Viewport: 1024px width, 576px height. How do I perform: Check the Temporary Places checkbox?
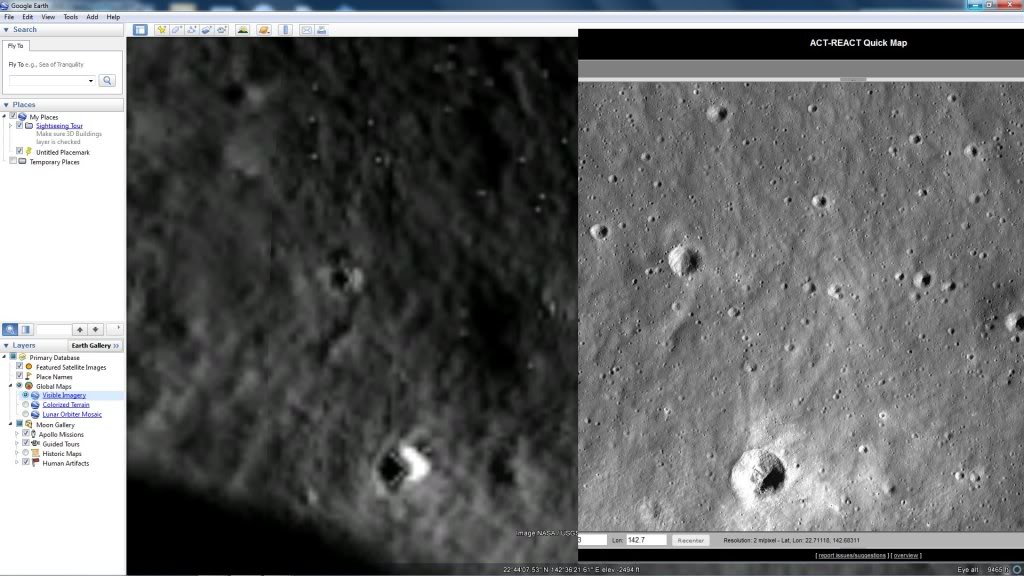(12, 161)
